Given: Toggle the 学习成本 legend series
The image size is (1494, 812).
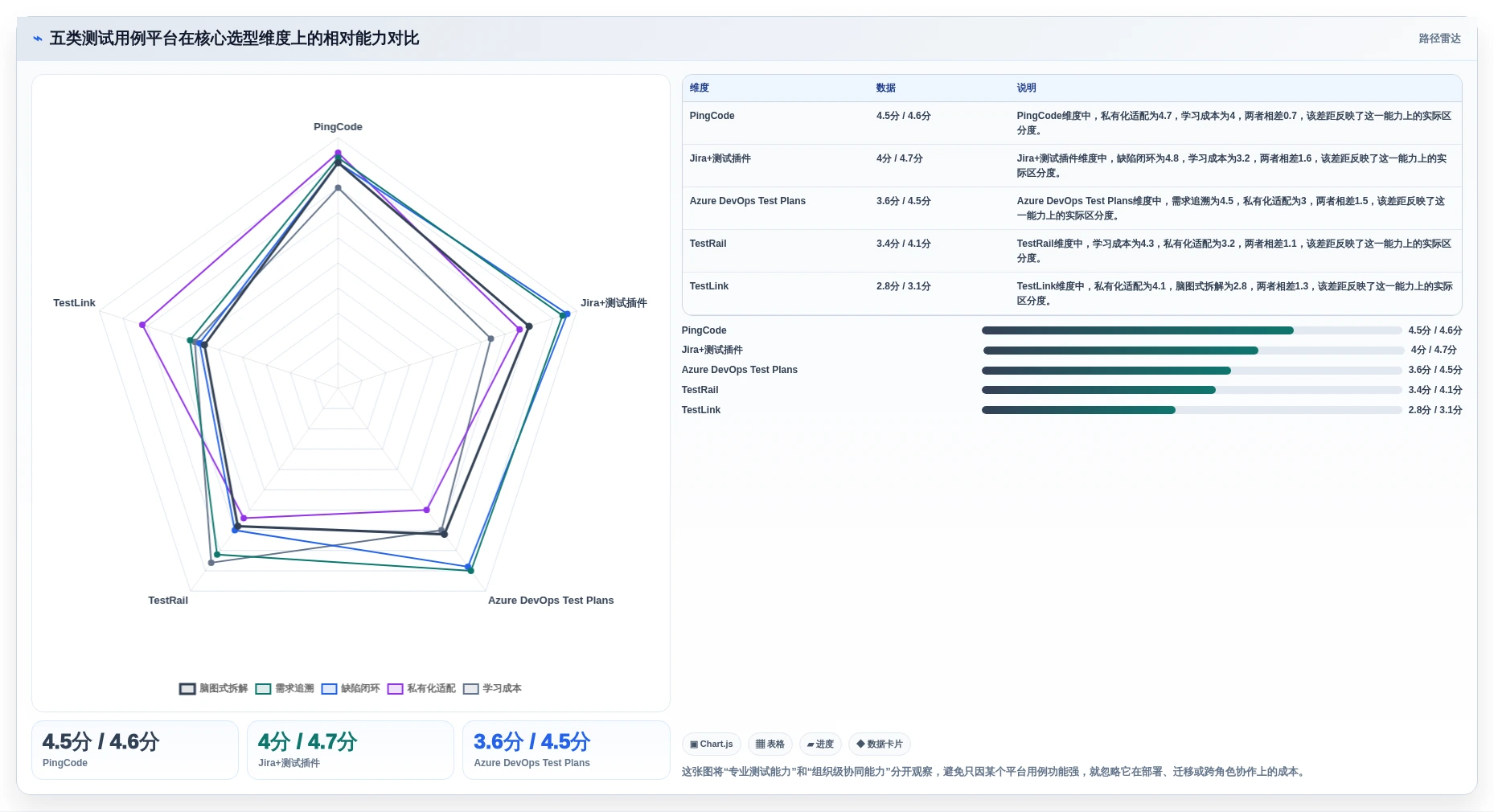Looking at the screenshot, I should 492,688.
